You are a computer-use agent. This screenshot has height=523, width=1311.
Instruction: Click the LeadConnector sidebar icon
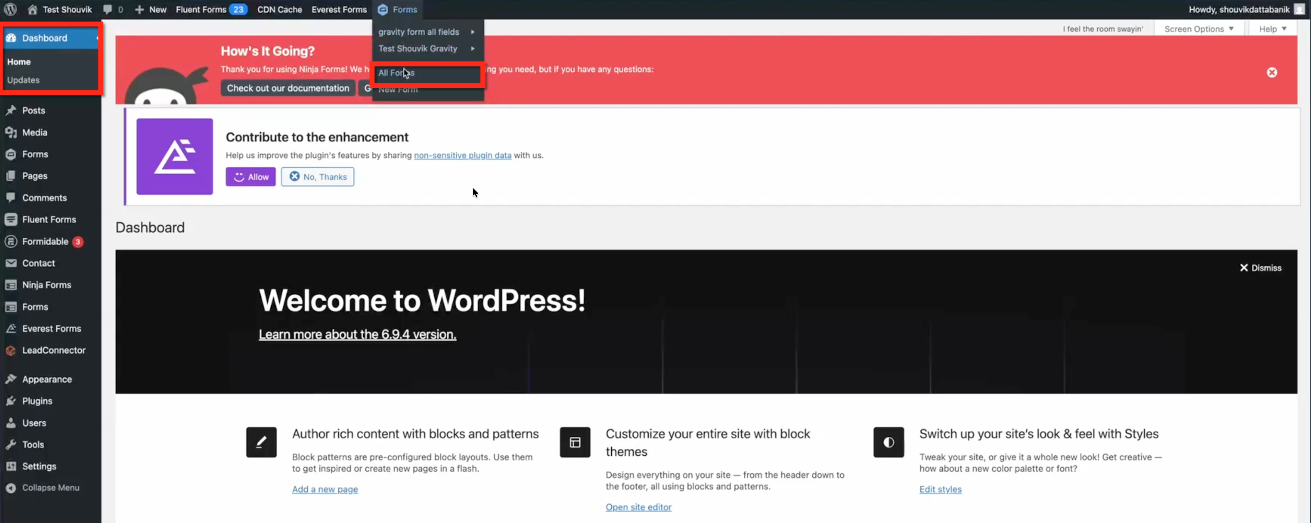11,350
